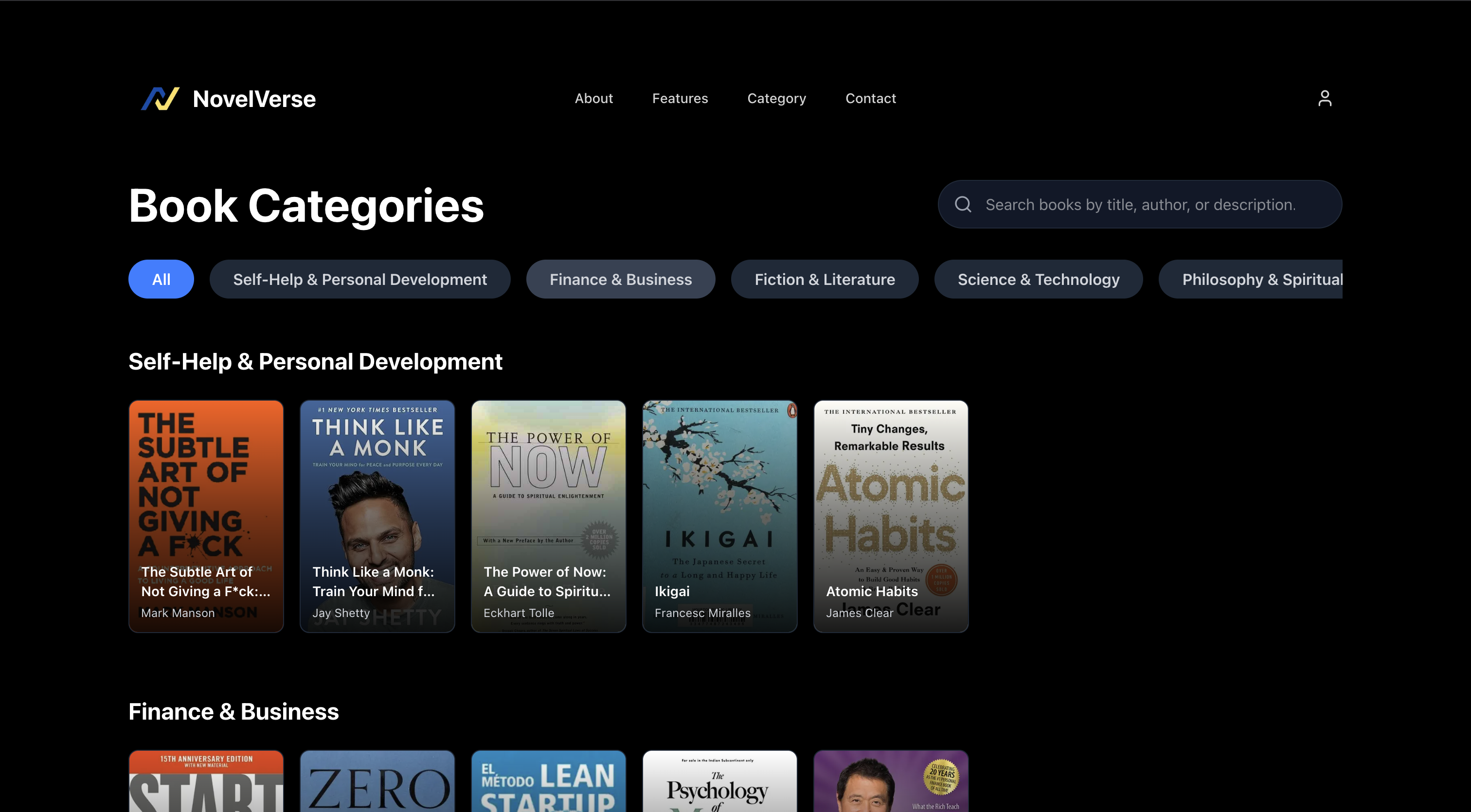Open the Category nav link
Viewport: 1471px width, 812px height.
coord(776,99)
